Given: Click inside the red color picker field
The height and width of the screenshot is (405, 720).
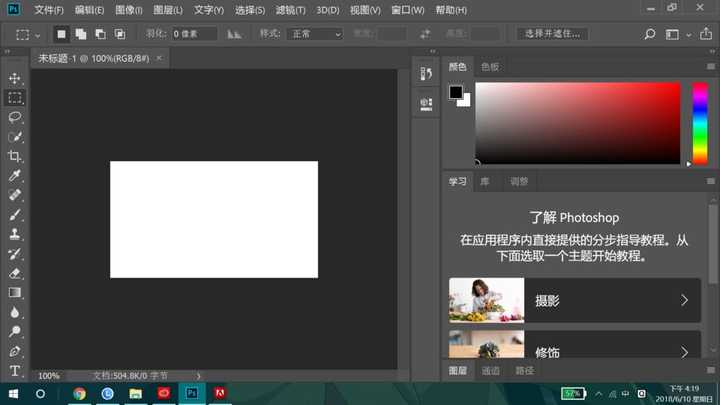Looking at the screenshot, I should 578,123.
